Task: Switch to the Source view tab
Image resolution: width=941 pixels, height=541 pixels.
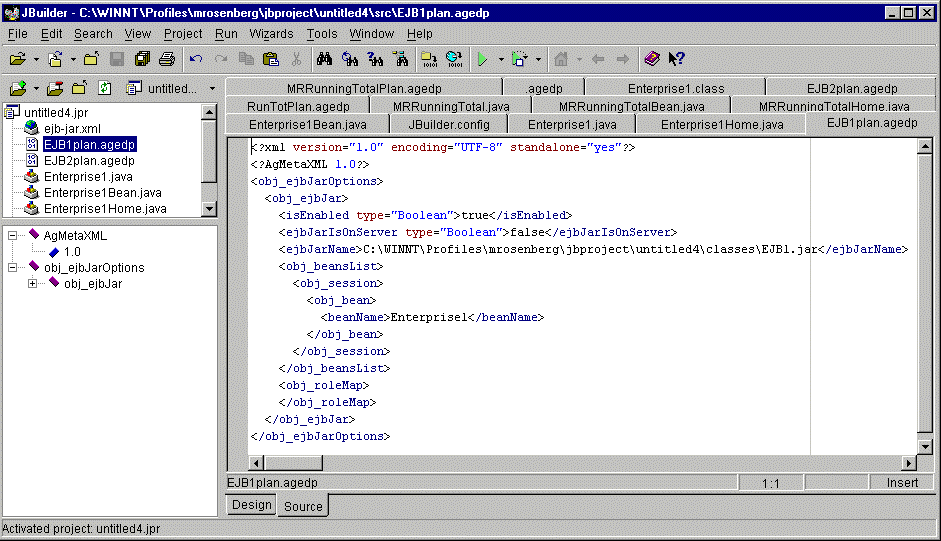Action: click(x=303, y=506)
